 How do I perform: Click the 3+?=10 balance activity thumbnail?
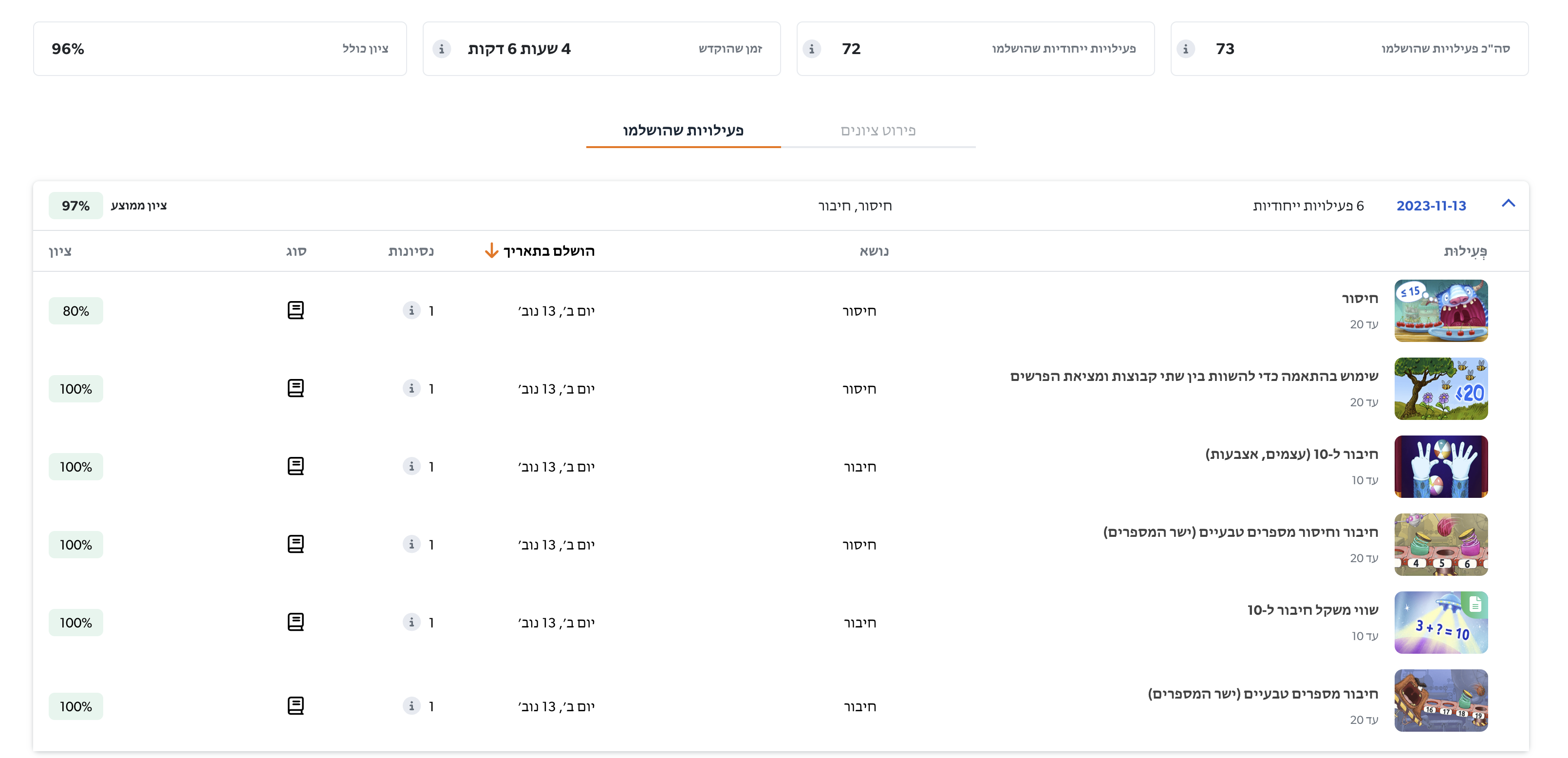point(1440,622)
